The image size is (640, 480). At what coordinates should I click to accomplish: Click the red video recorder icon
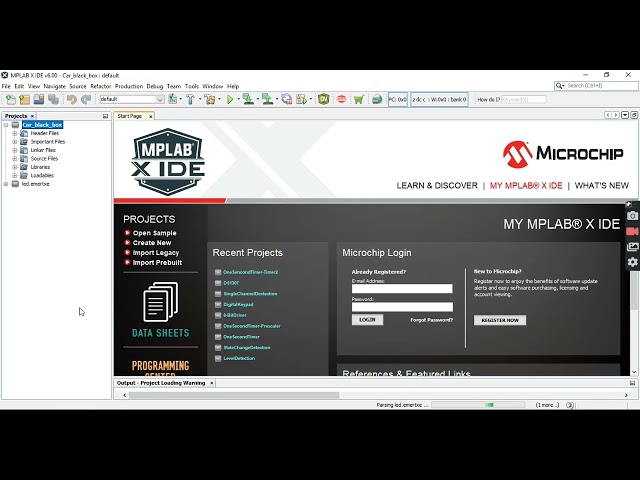click(632, 231)
